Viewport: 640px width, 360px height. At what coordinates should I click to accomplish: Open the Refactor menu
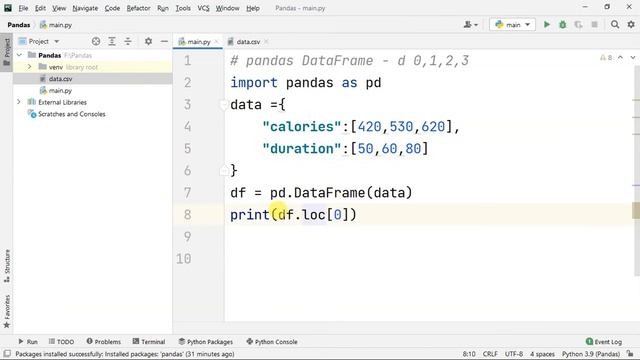click(x=138, y=8)
